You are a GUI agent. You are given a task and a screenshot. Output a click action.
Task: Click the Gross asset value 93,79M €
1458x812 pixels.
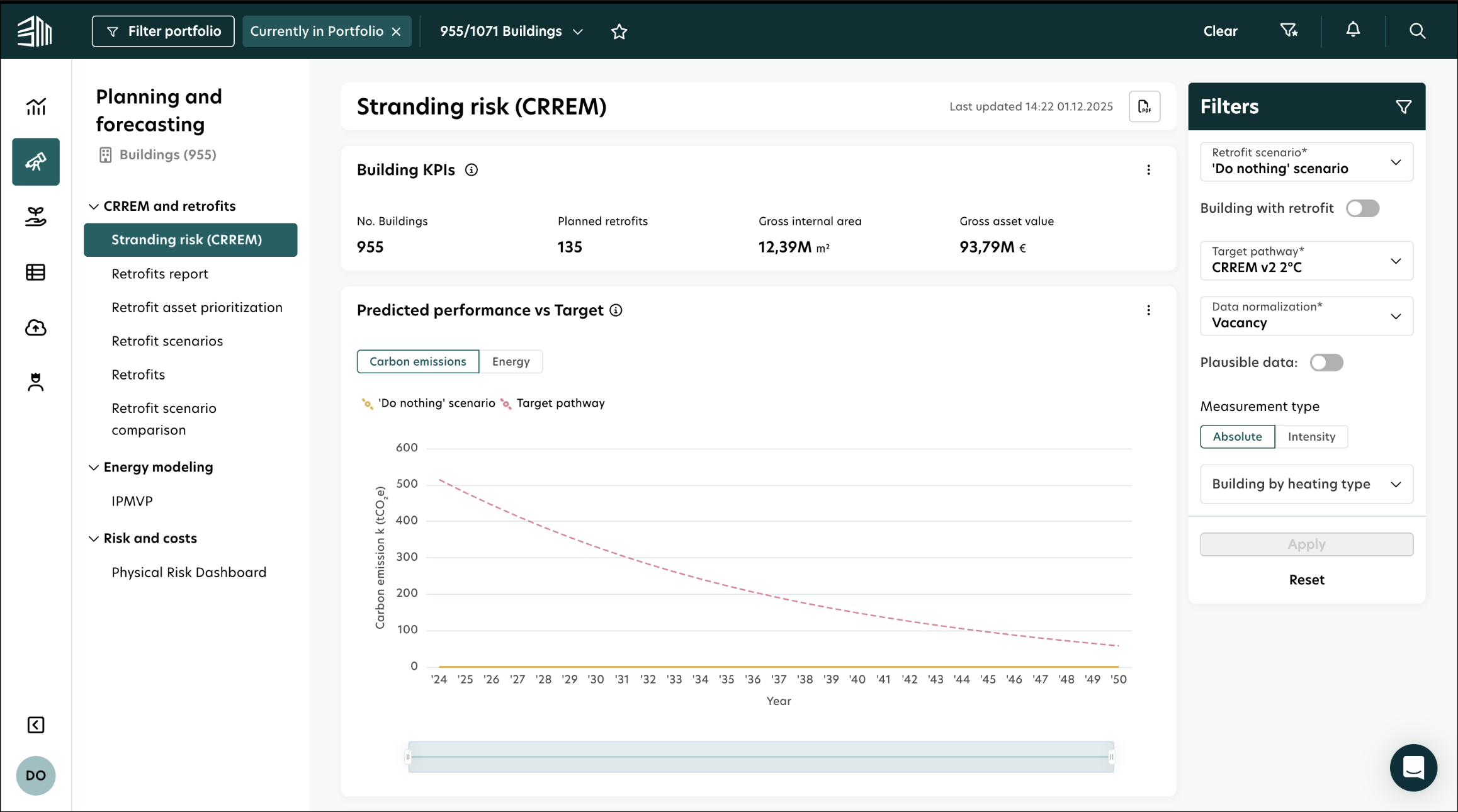tap(993, 247)
